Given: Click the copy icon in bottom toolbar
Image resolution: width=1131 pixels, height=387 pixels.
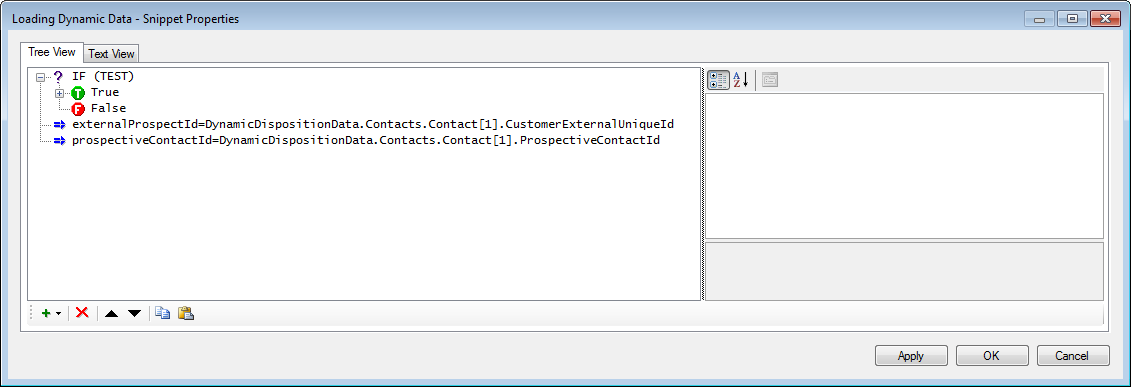Looking at the screenshot, I should (x=163, y=313).
